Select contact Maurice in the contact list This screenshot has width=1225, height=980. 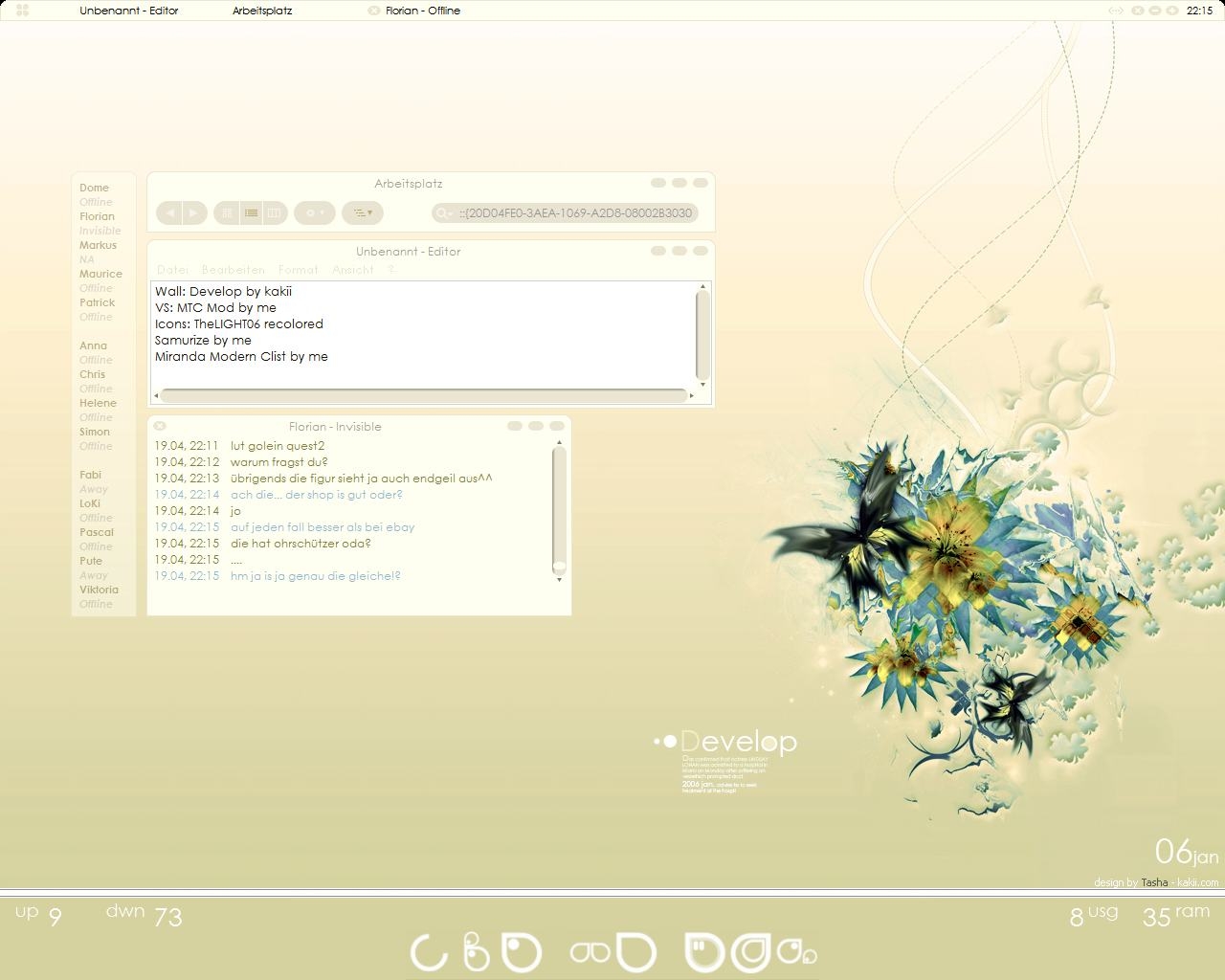(100, 274)
